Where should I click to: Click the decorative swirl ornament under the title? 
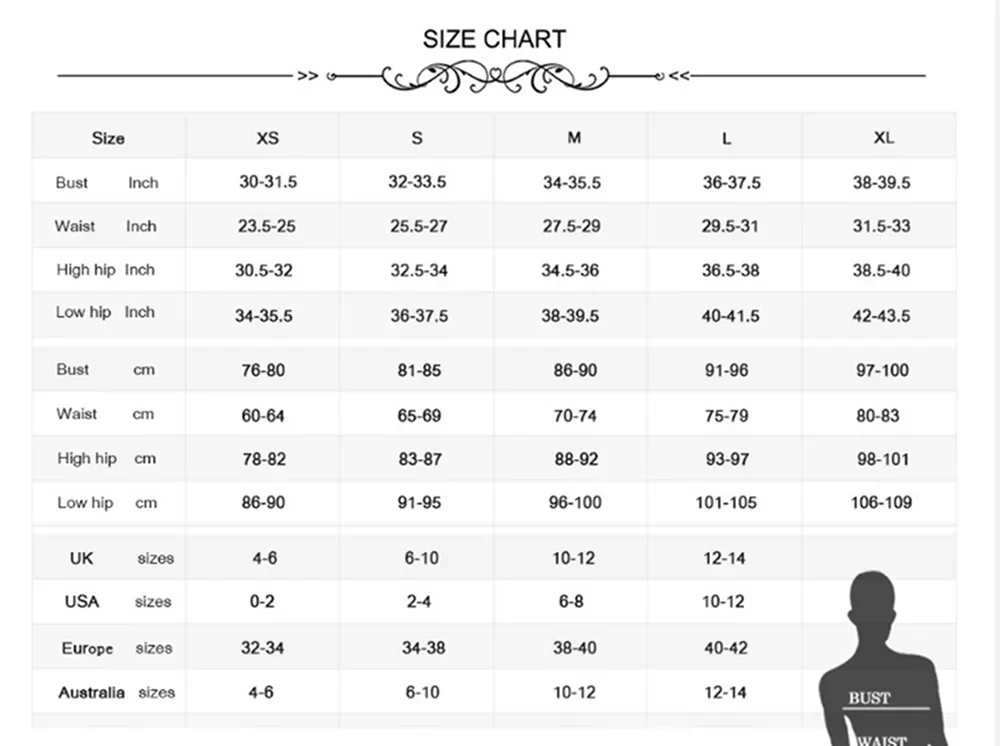495,76
